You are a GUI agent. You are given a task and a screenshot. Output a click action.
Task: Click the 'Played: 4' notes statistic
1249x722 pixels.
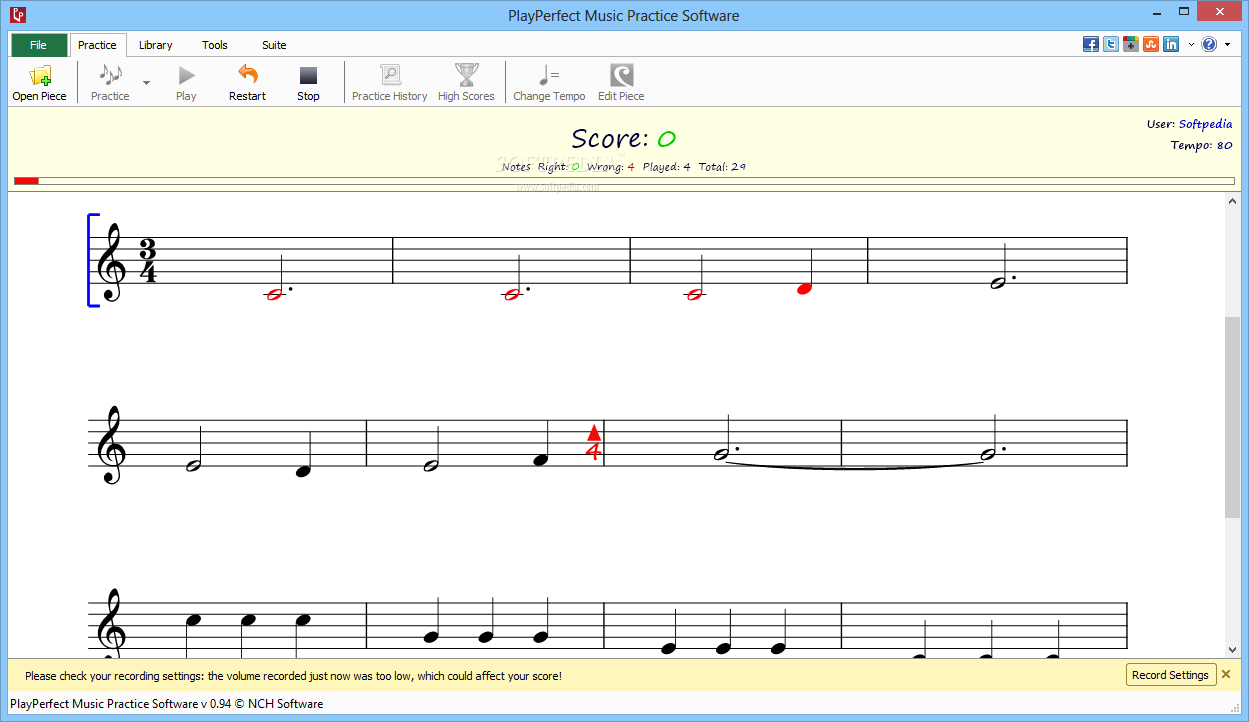(x=666, y=167)
